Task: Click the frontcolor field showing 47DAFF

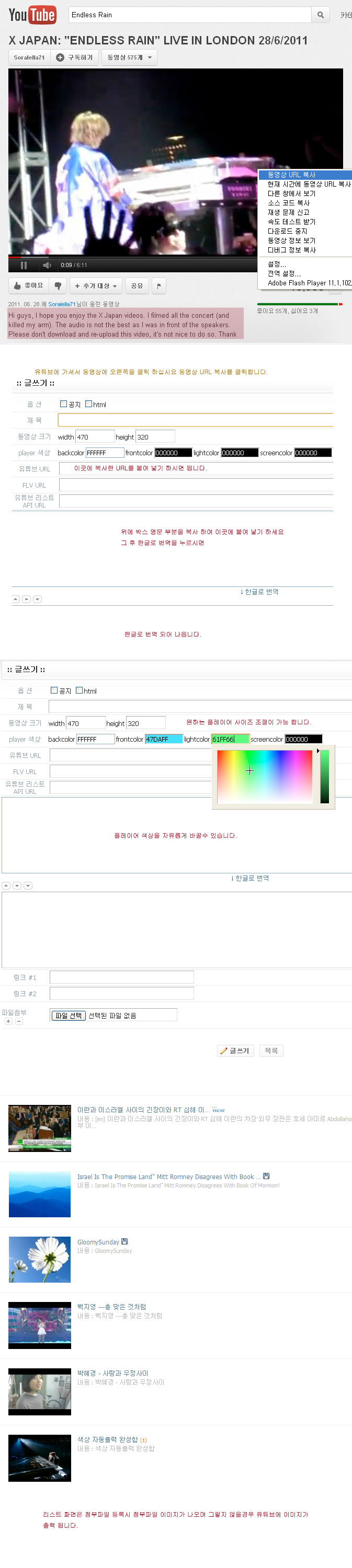Action: click(x=163, y=739)
